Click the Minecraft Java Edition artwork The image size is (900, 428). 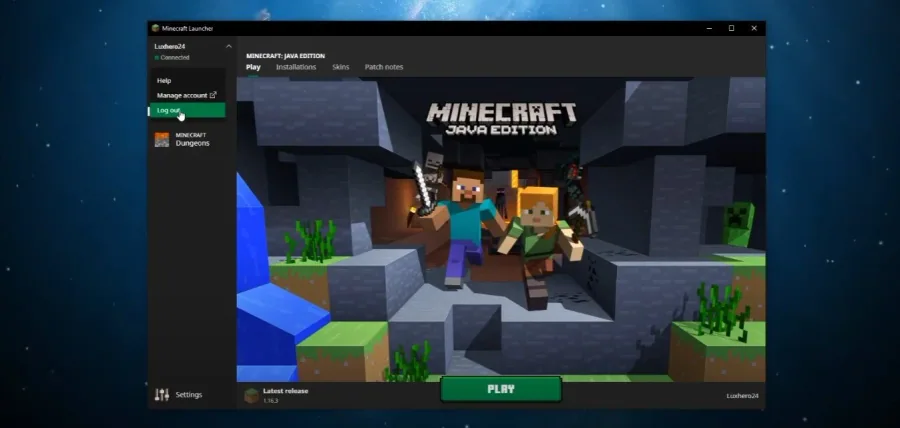[x=501, y=229]
